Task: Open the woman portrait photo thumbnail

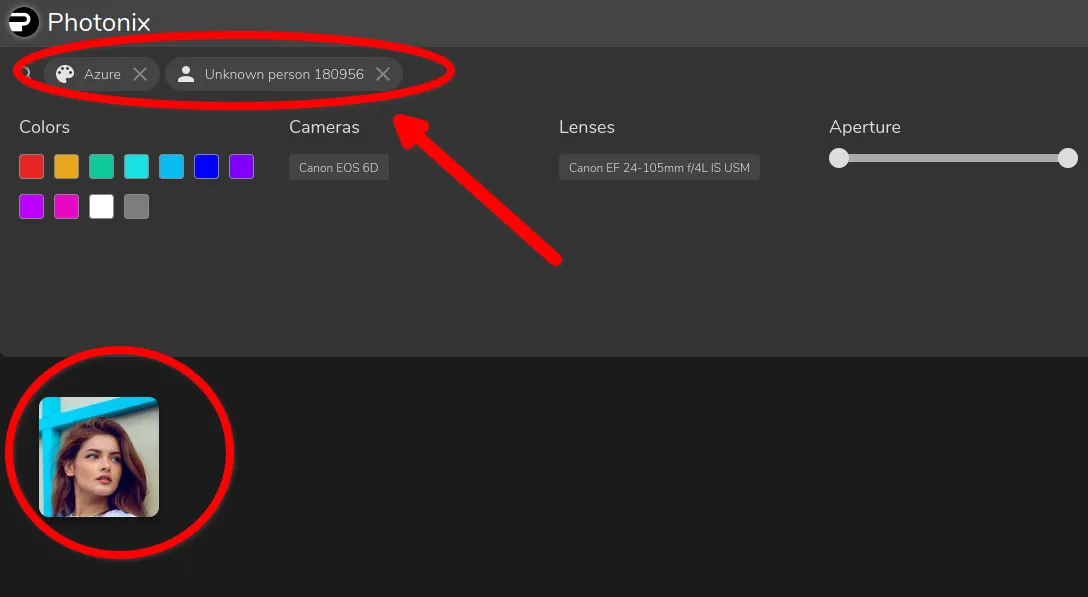Action: pyautogui.click(x=99, y=457)
